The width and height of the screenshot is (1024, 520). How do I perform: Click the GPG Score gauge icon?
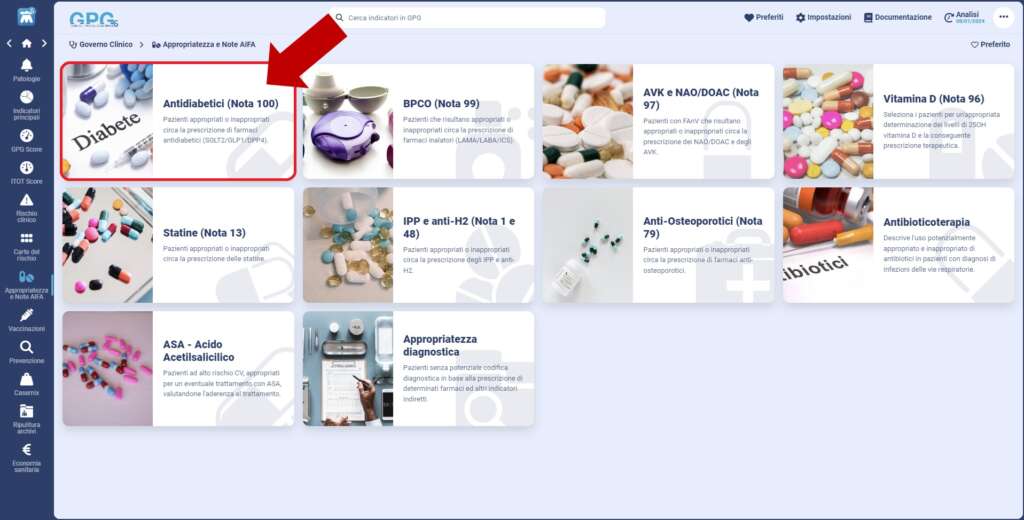pos(26,136)
